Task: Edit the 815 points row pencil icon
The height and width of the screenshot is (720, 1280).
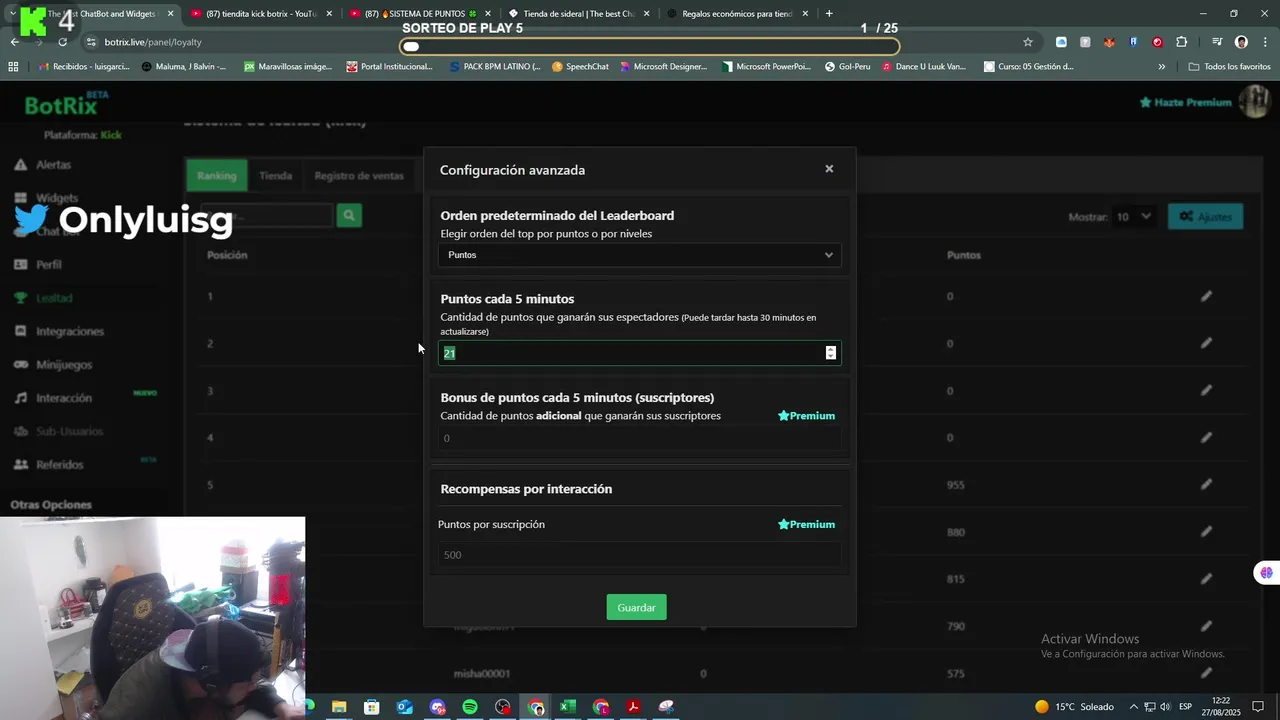Action: click(x=1206, y=578)
